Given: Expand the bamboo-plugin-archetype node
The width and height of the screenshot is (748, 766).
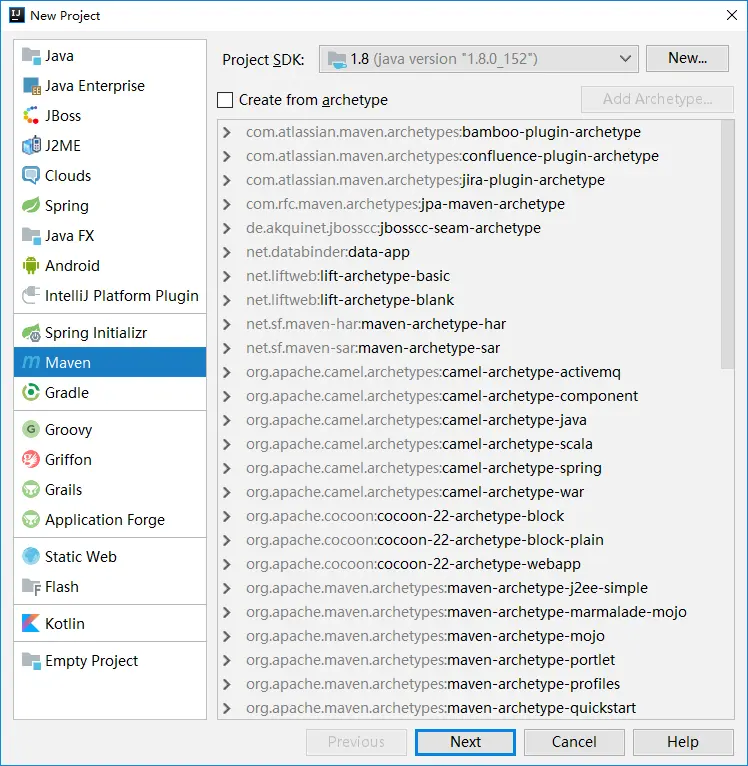Looking at the screenshot, I should (x=227, y=132).
